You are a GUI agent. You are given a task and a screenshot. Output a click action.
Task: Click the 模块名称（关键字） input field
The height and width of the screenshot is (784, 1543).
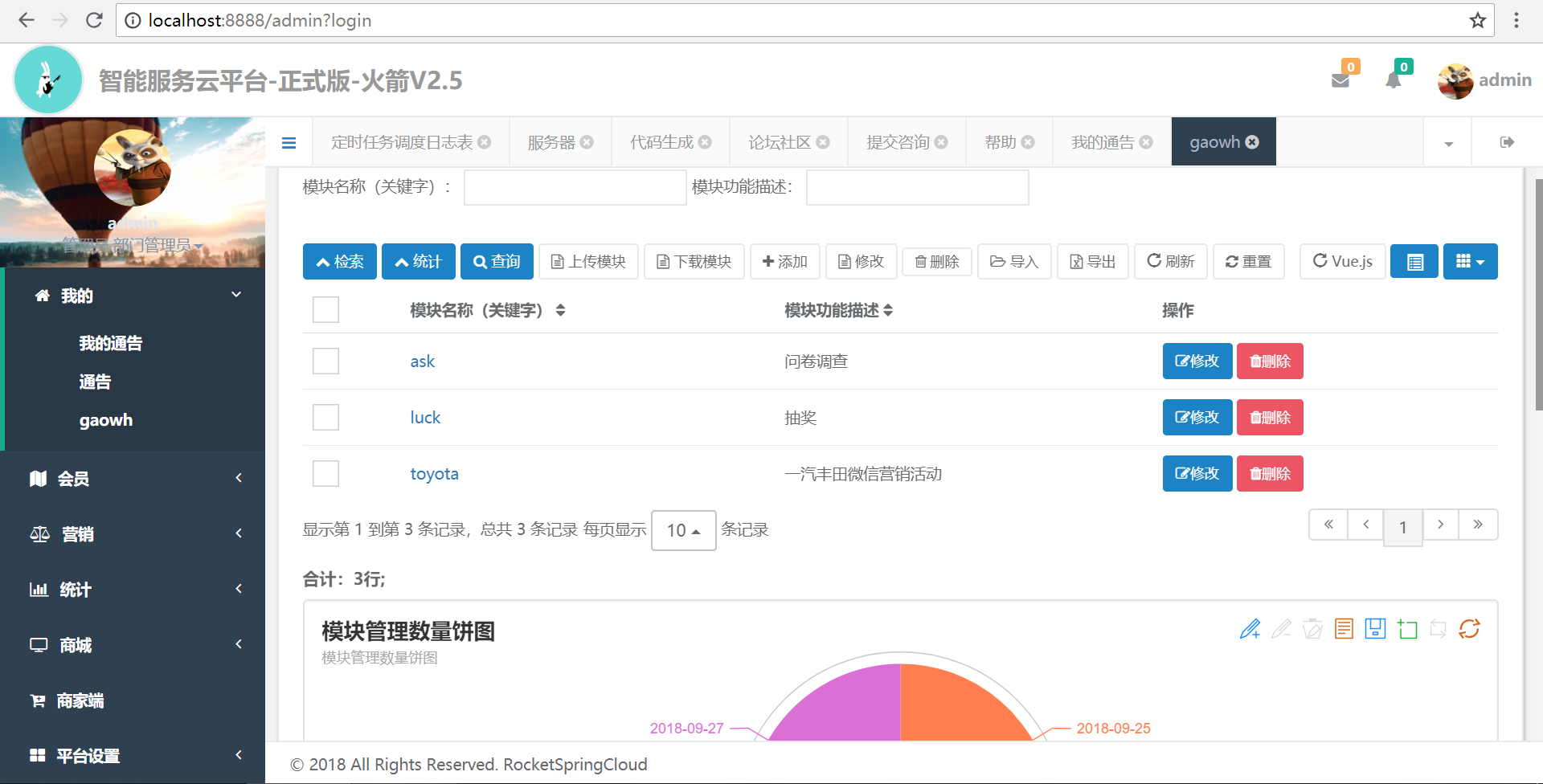click(575, 187)
